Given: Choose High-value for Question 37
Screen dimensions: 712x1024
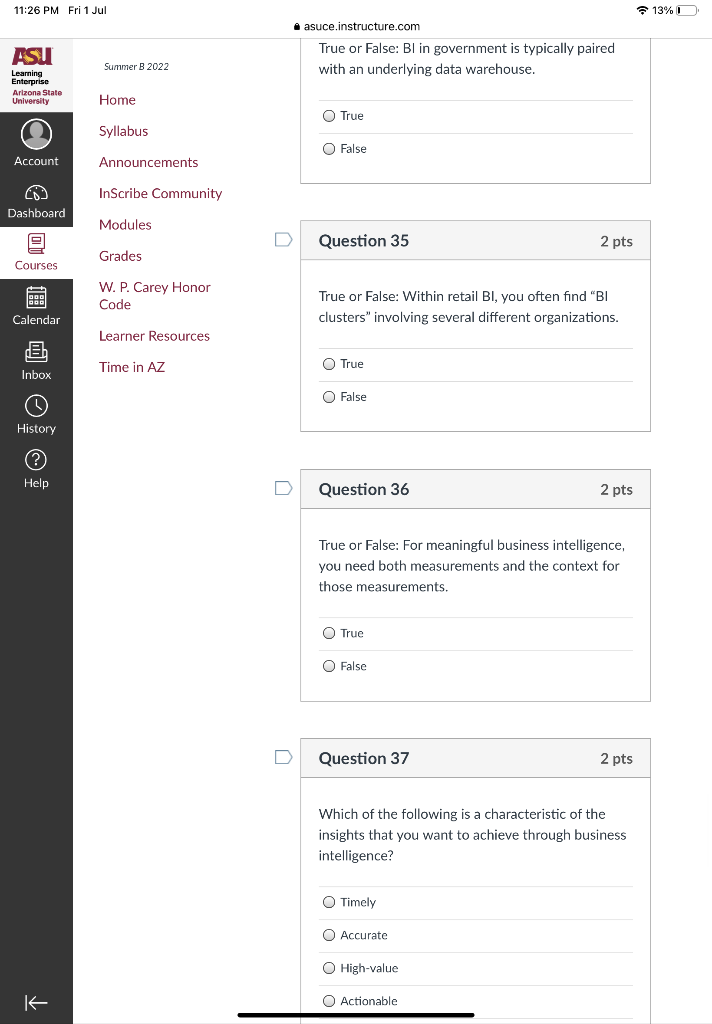Looking at the screenshot, I should (329, 968).
